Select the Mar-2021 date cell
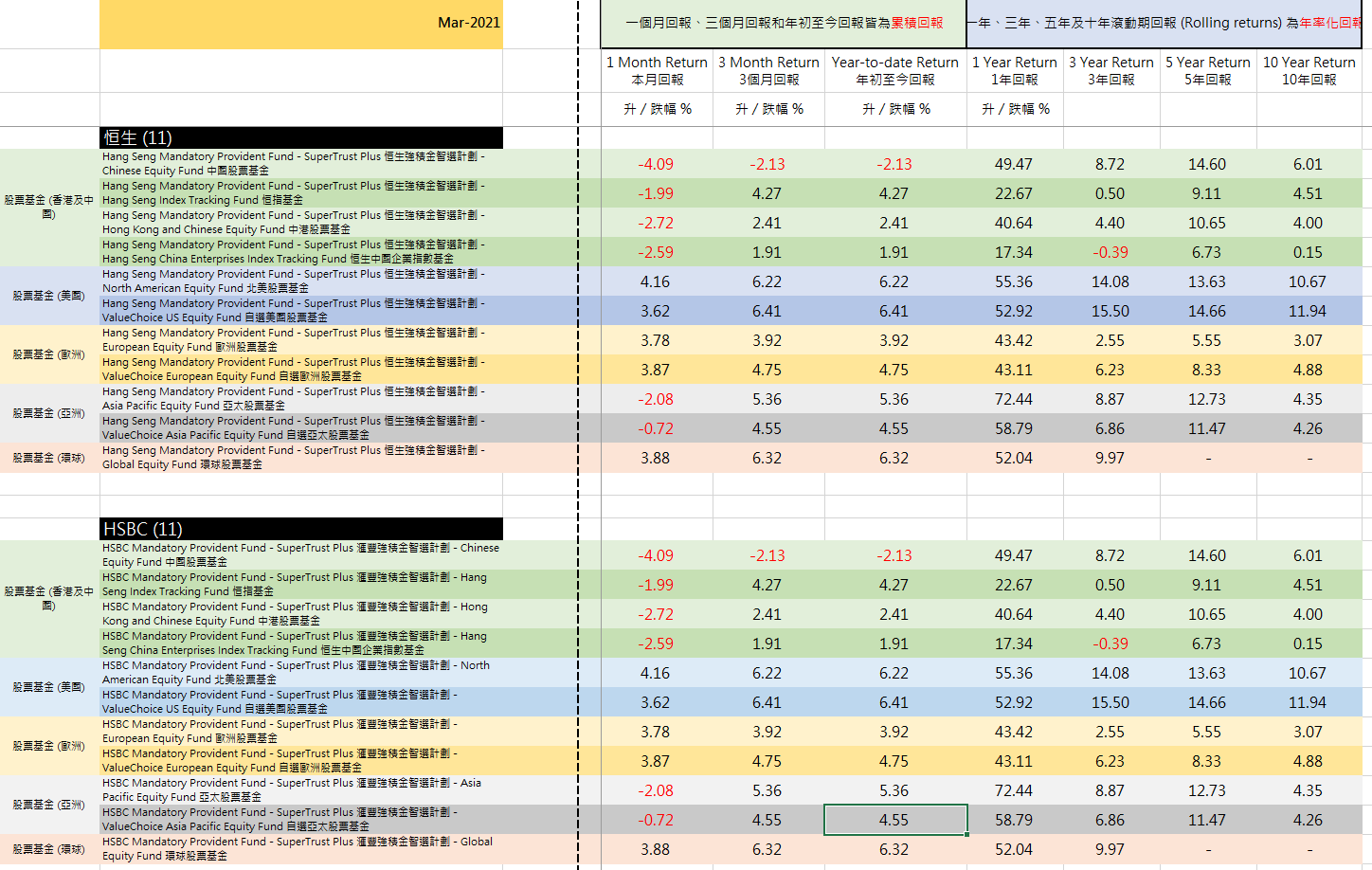The height and width of the screenshot is (870, 1372). point(301,24)
